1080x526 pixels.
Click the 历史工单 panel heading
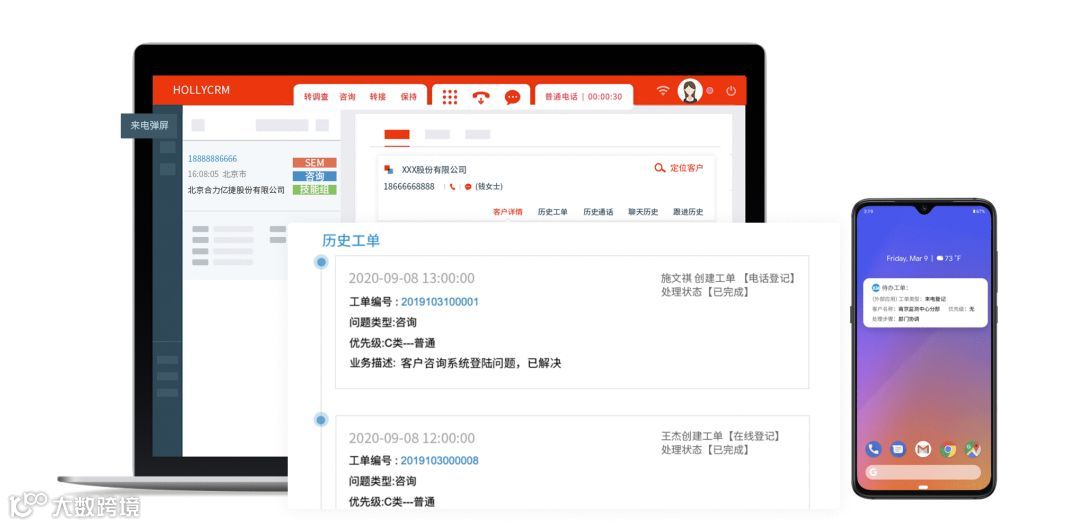(351, 240)
